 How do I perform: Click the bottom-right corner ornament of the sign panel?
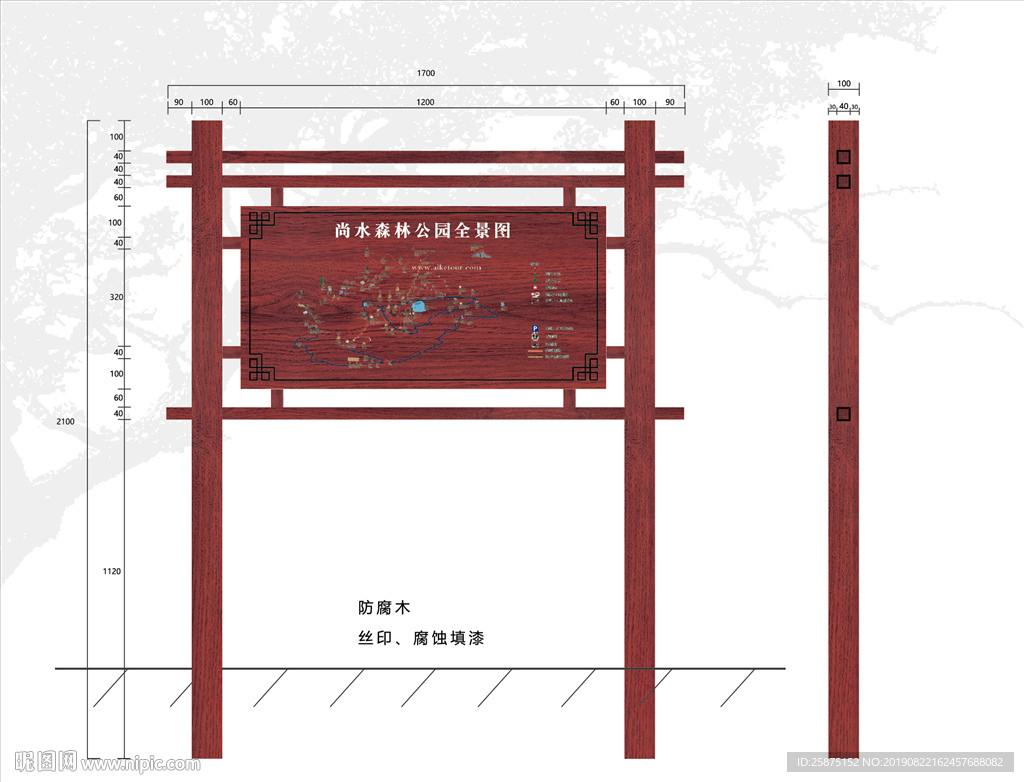(586, 369)
